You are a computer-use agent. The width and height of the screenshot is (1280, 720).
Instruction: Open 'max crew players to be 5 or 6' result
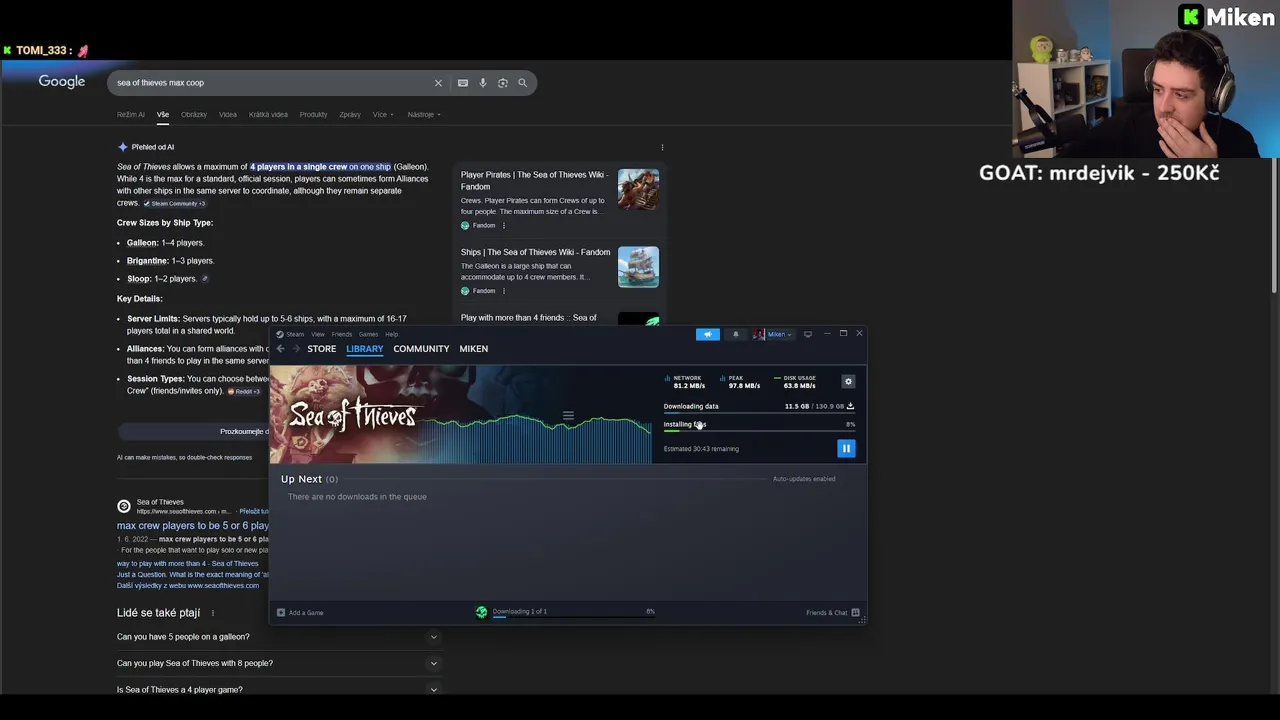pyautogui.click(x=193, y=526)
